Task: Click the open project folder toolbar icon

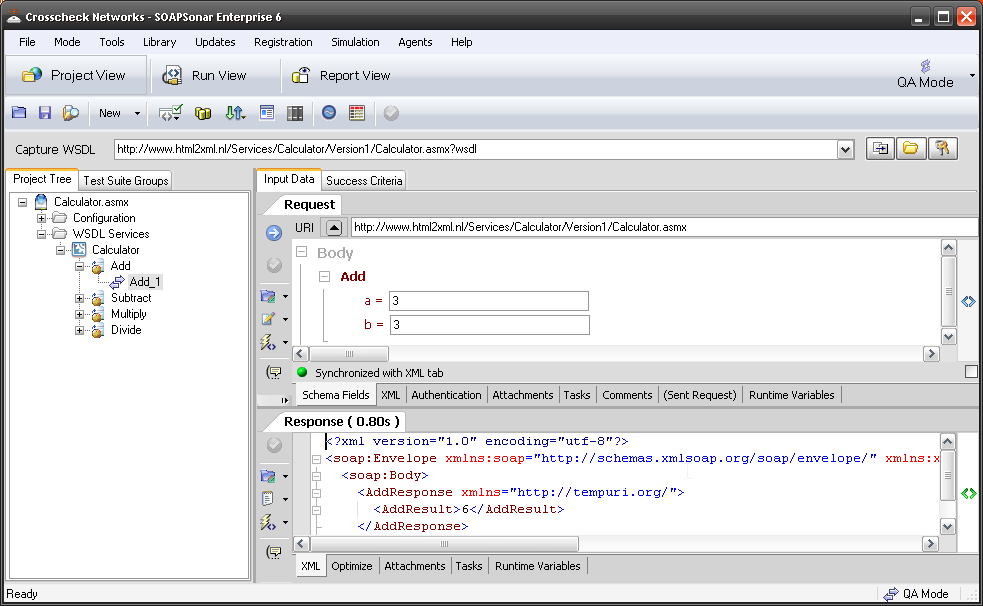Action: [x=19, y=113]
